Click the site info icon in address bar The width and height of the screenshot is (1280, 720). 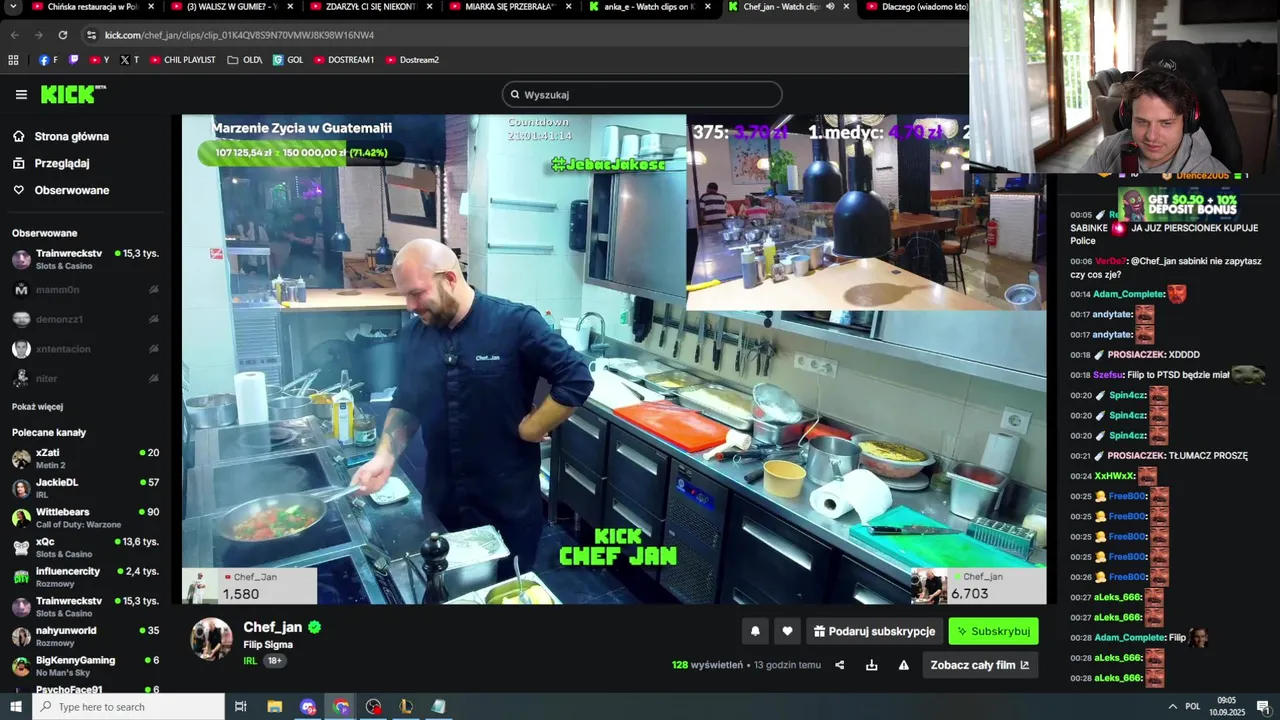click(x=91, y=35)
